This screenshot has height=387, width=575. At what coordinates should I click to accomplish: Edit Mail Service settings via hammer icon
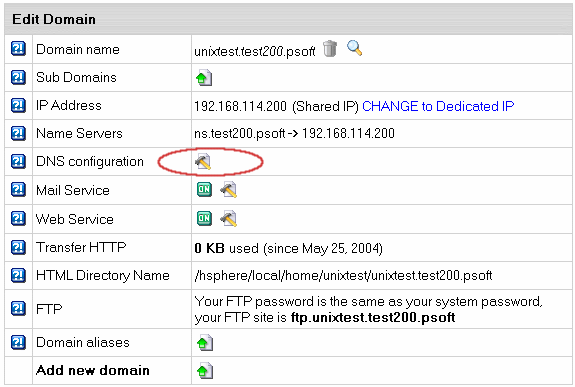(228, 190)
